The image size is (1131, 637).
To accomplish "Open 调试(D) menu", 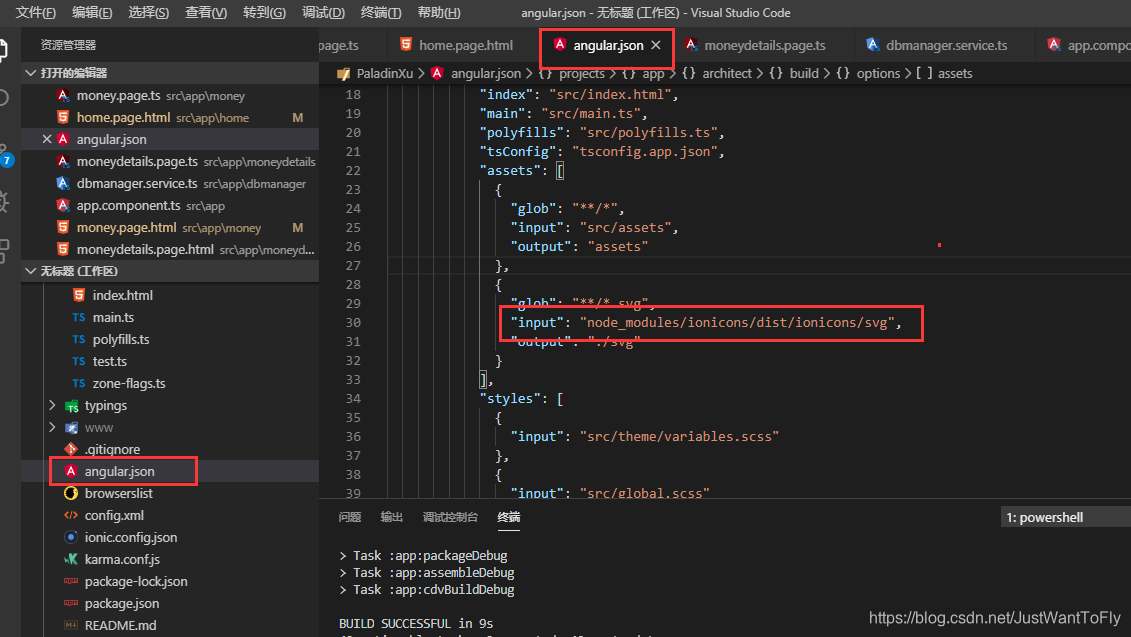I will (323, 13).
